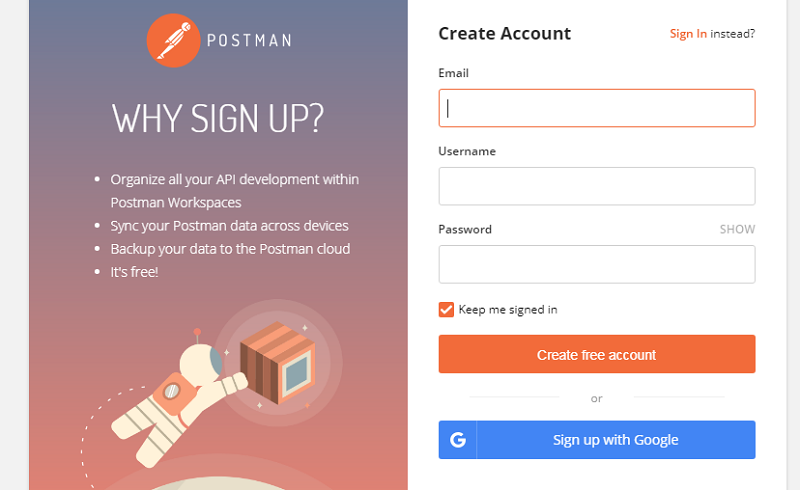Focus the Email input field
This screenshot has height=490, width=800.
pyautogui.click(x=597, y=108)
